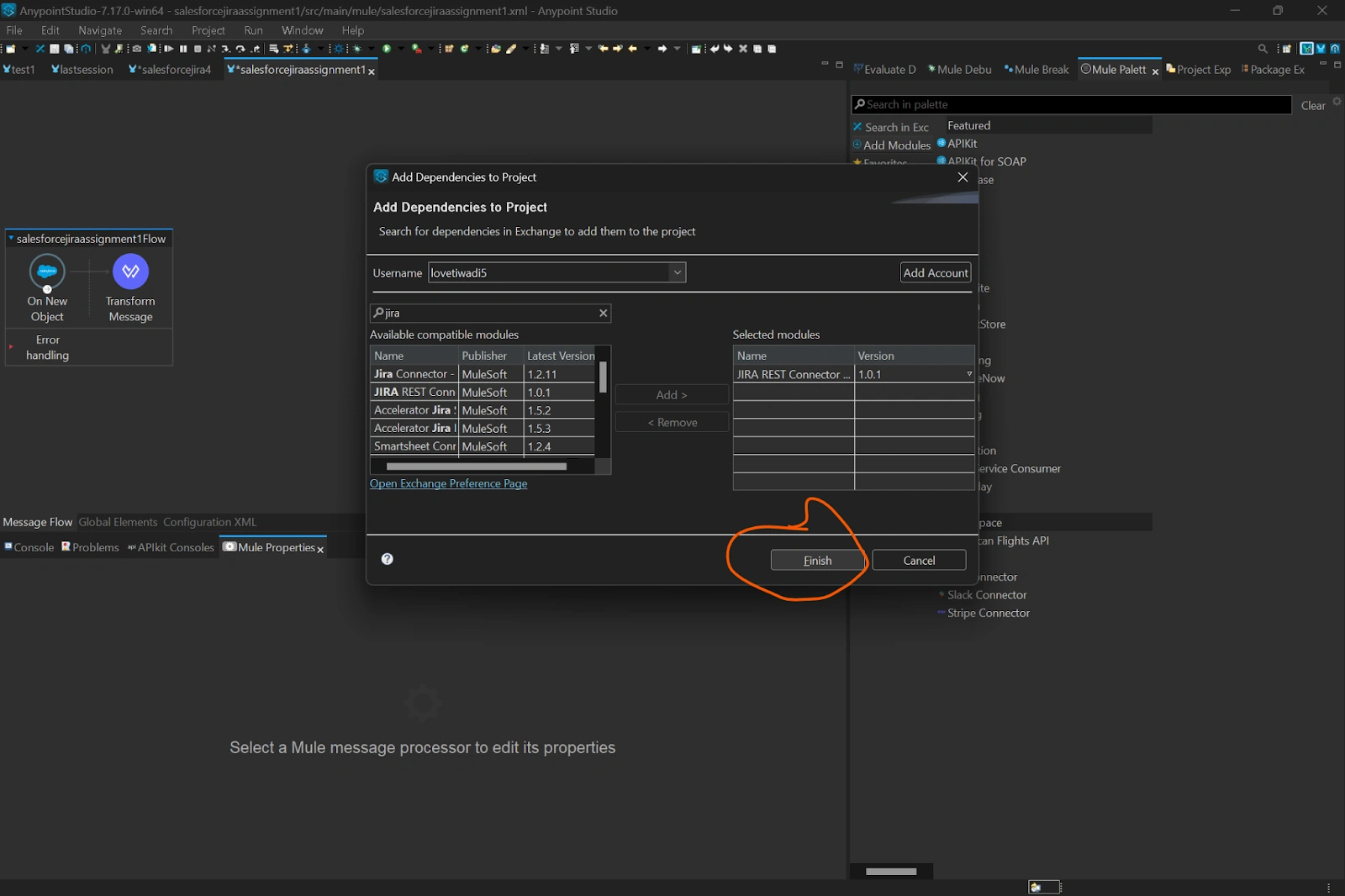Image resolution: width=1345 pixels, height=896 pixels.
Task: Open the help icon in the dialog
Action: (388, 559)
